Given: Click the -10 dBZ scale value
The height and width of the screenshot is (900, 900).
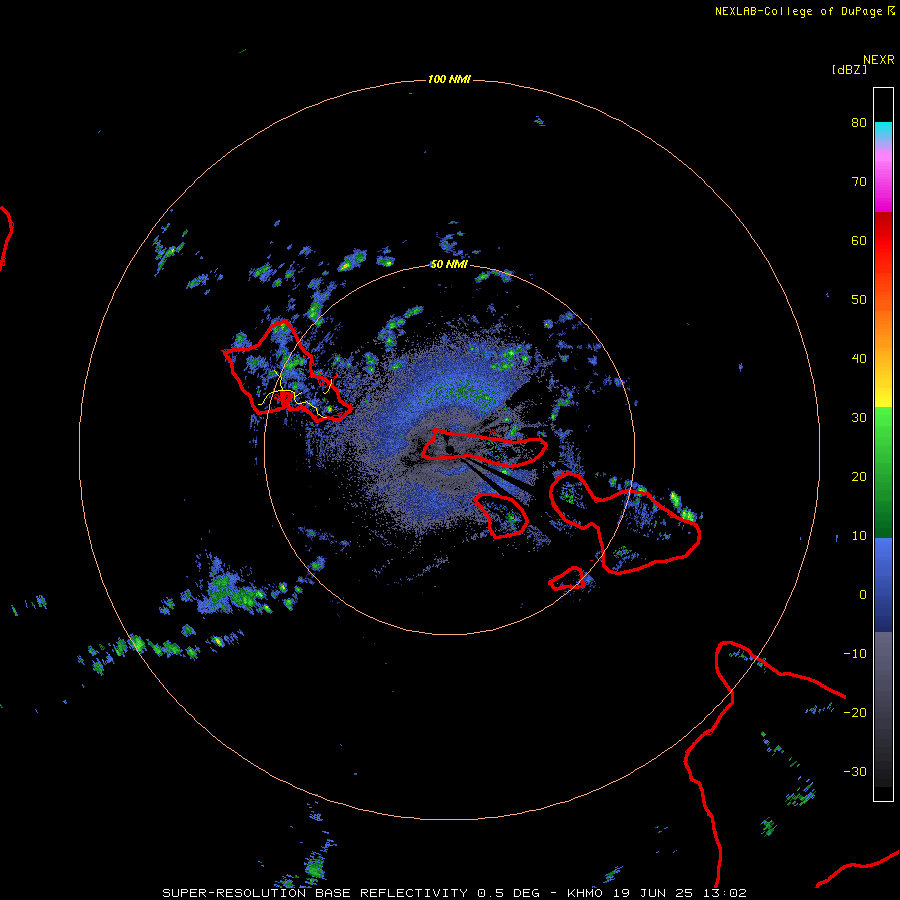Looking at the screenshot, I should point(855,654).
